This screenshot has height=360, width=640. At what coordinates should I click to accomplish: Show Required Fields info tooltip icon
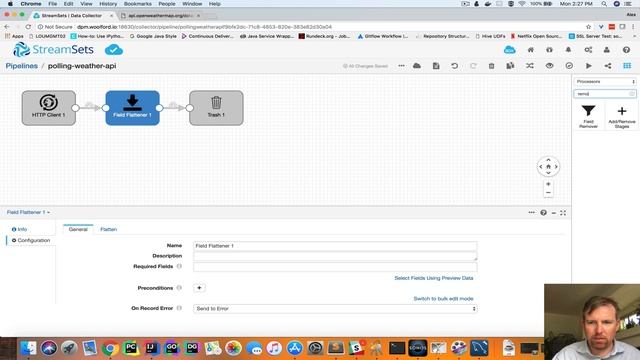click(x=179, y=266)
